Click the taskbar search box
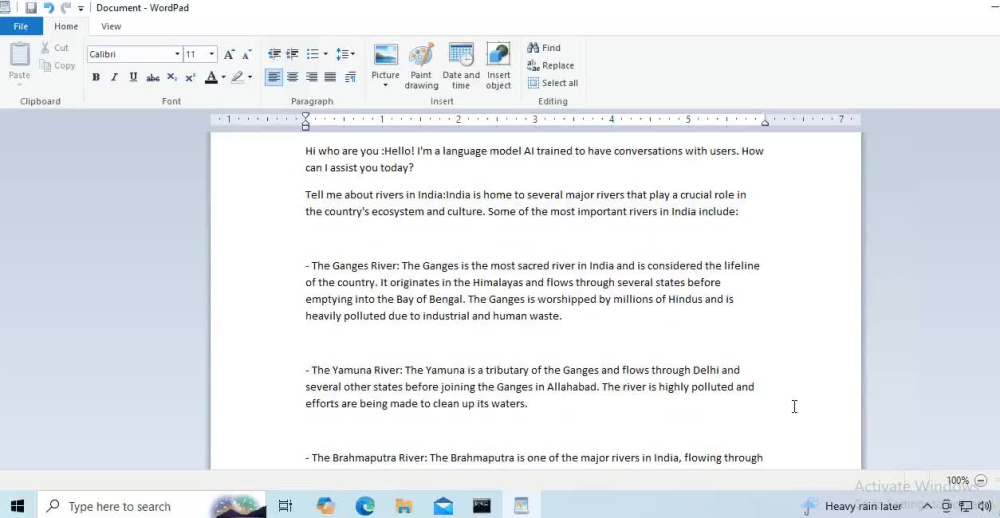Image resolution: width=1000 pixels, height=518 pixels. 152,506
